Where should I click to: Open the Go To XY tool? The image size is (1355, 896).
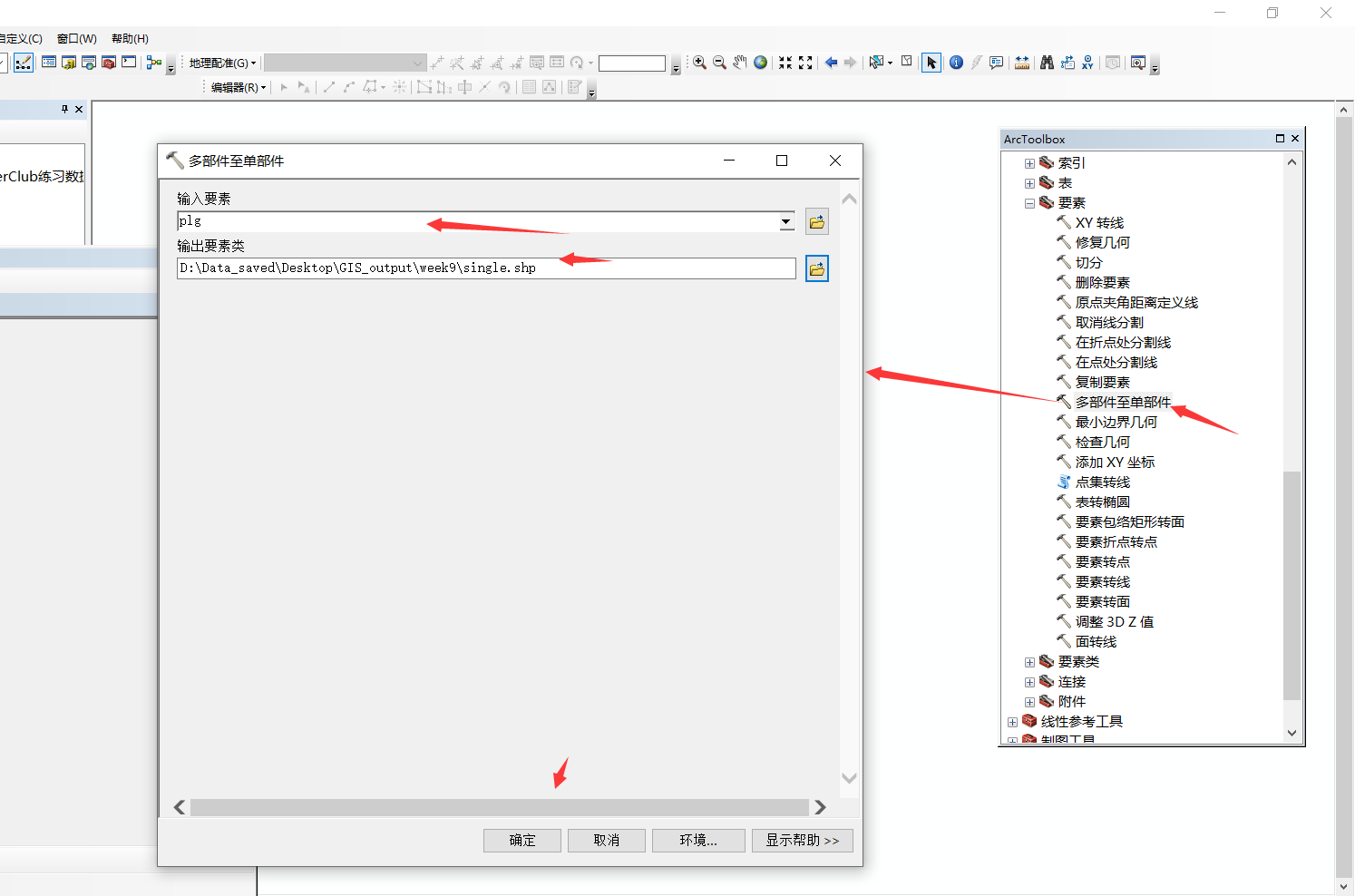(x=1087, y=63)
